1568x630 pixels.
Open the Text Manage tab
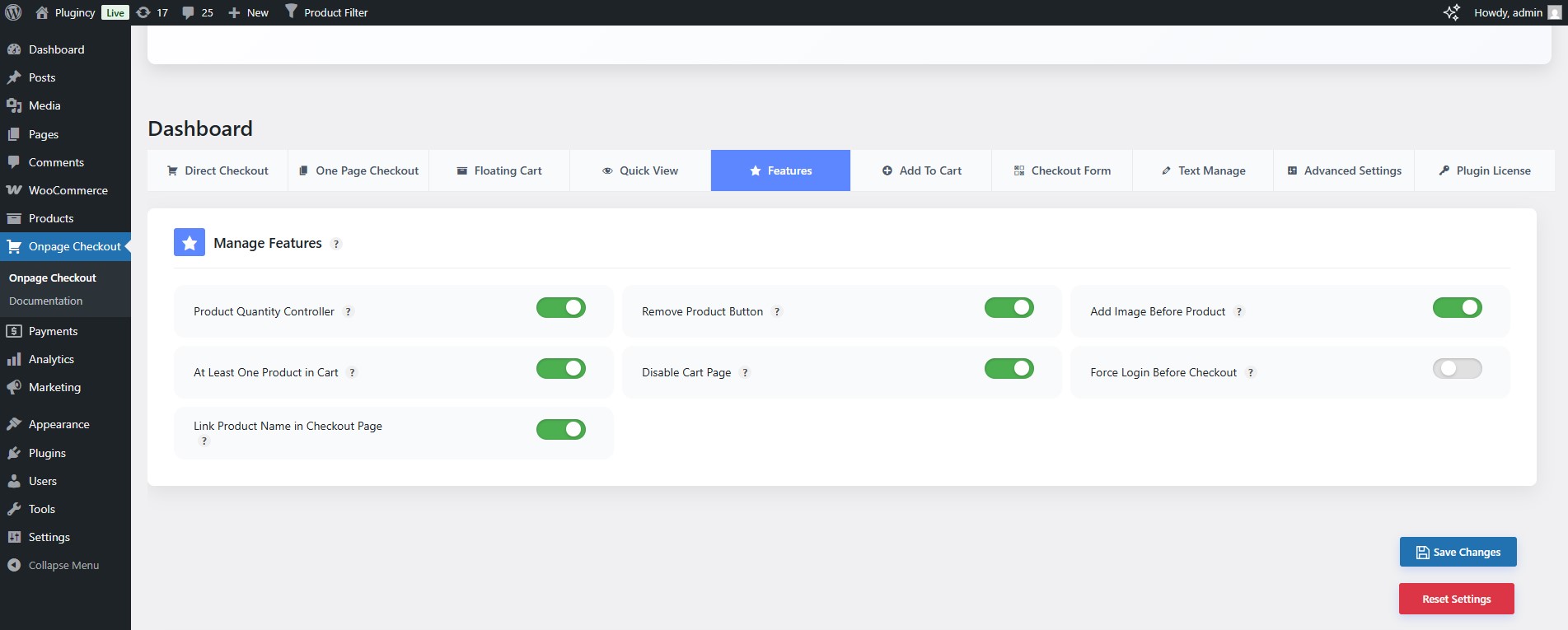tap(1203, 170)
